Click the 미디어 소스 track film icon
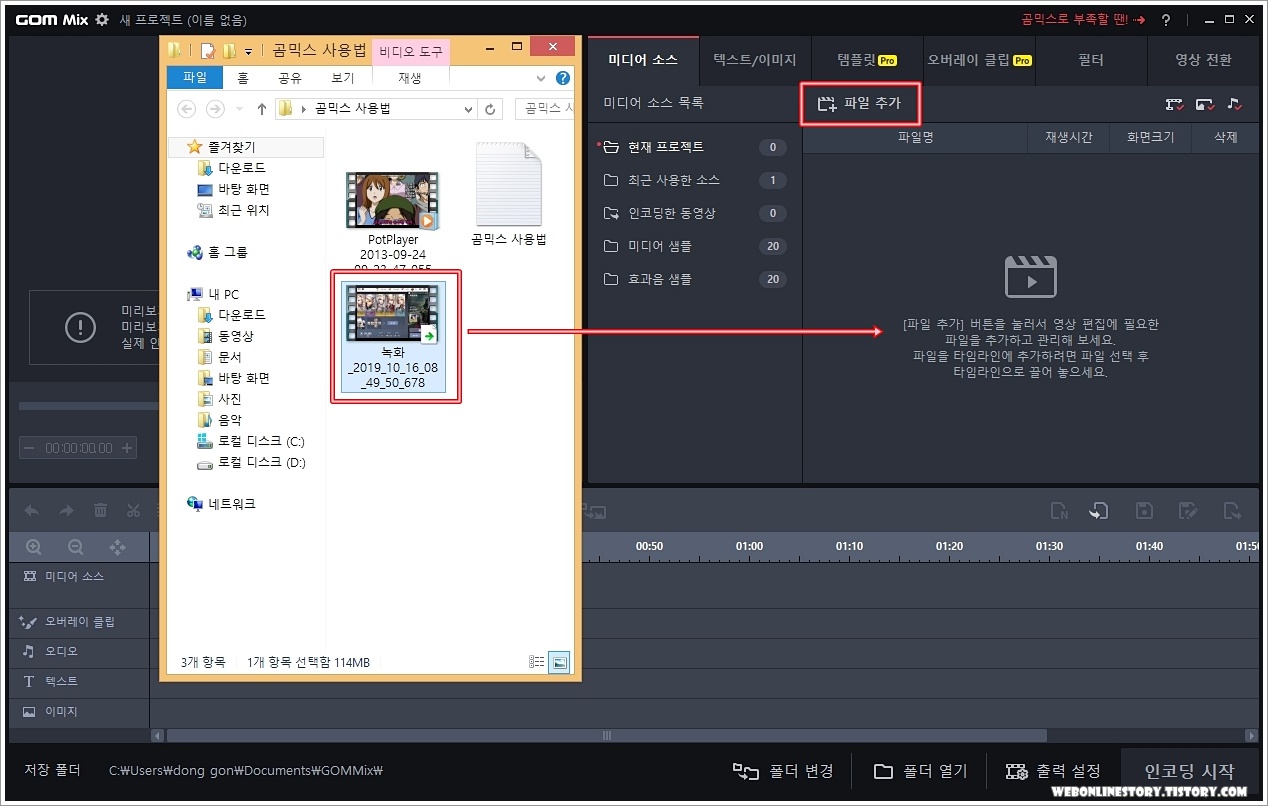Viewport: 1268px width, 806px height. (29, 577)
